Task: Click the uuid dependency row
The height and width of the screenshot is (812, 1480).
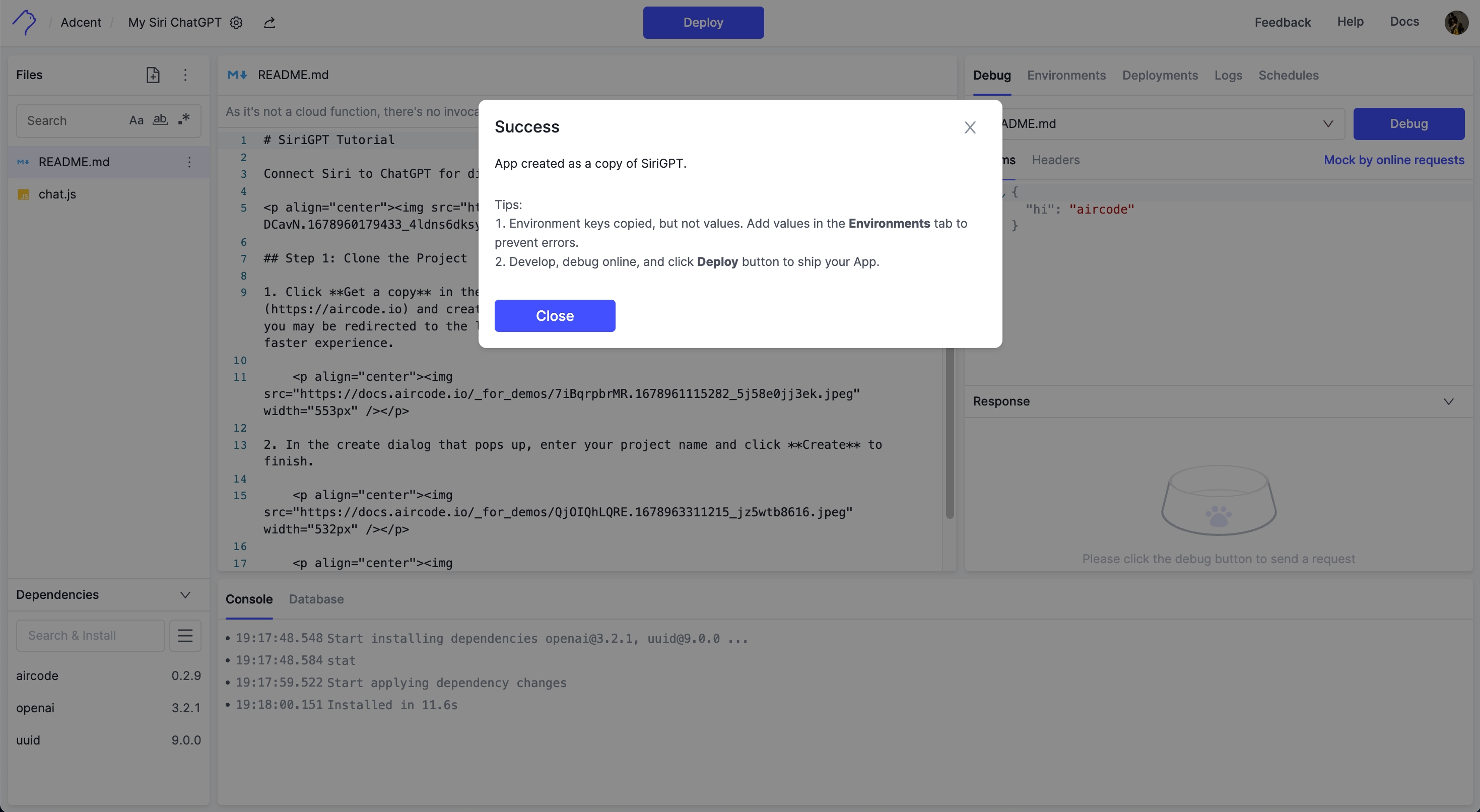Action: pyautogui.click(x=109, y=740)
